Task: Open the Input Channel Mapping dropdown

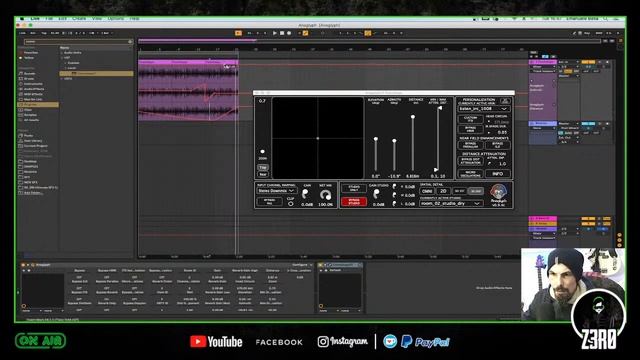Action: pos(276,191)
